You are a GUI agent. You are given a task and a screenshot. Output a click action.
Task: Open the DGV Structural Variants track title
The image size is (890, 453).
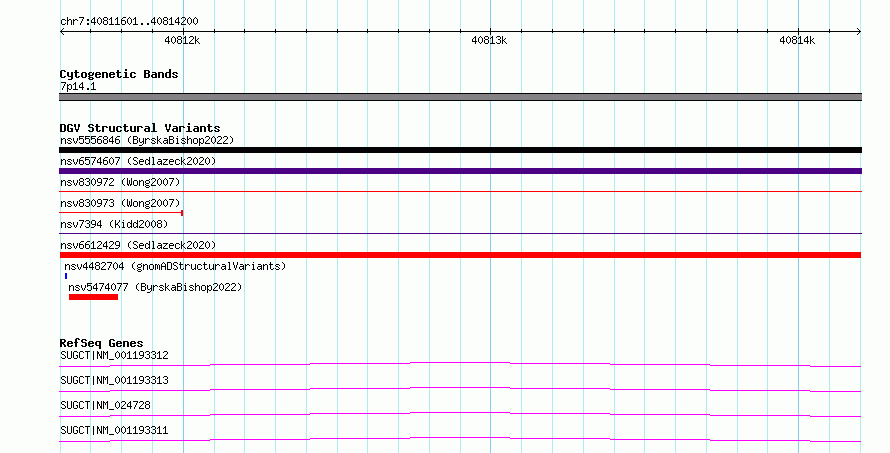[x=140, y=128]
